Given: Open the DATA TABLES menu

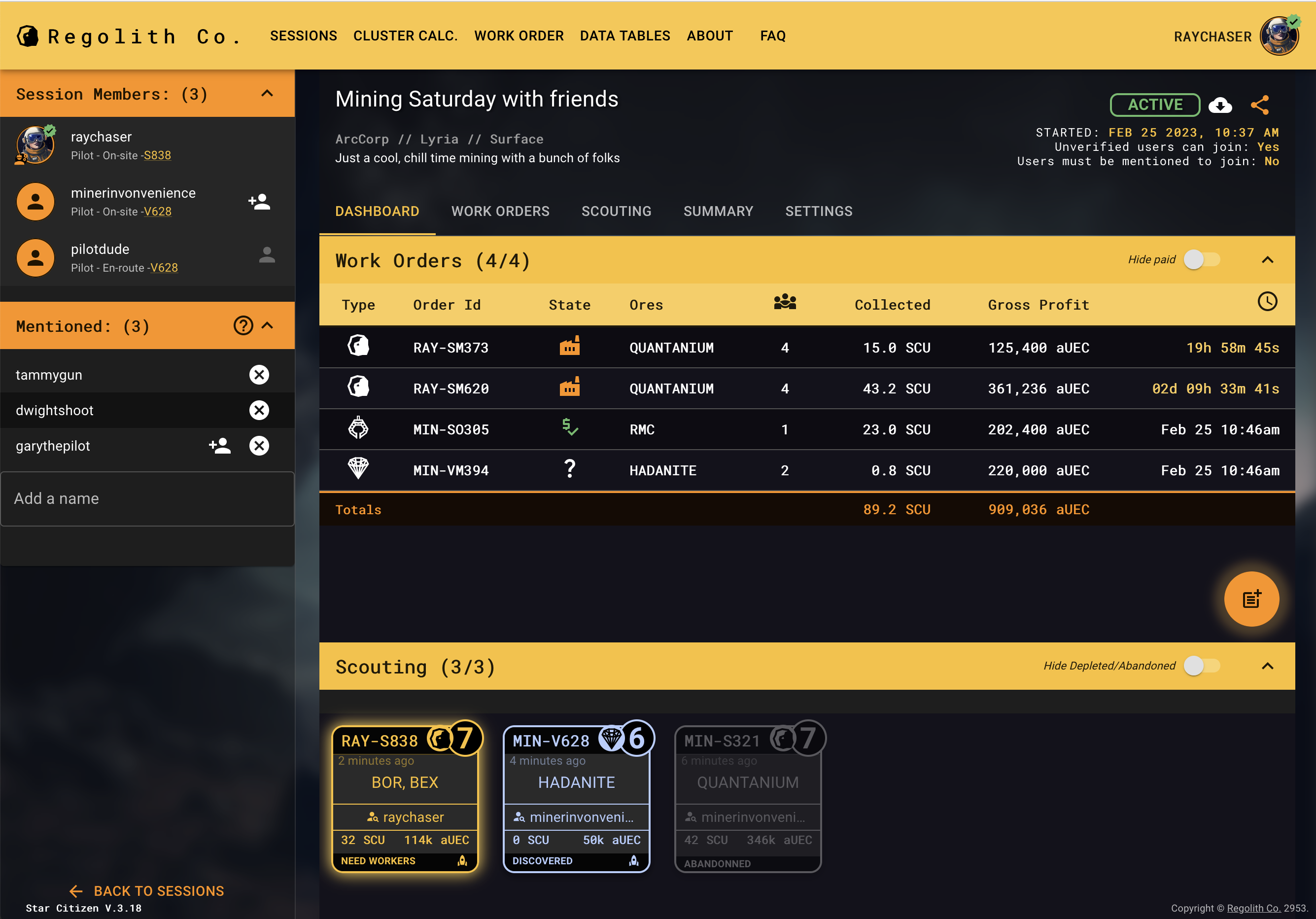Looking at the screenshot, I should [625, 35].
